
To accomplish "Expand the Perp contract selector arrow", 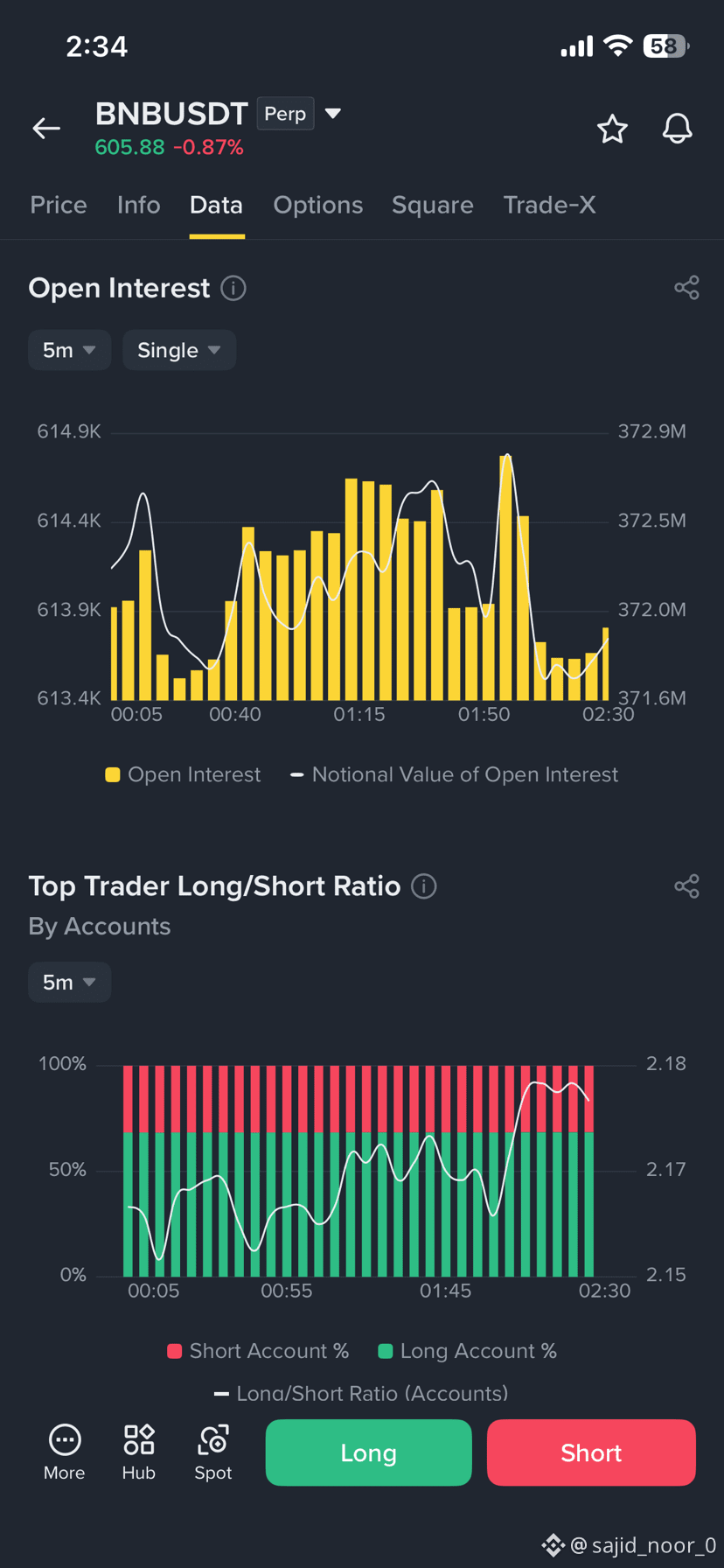I will pos(333,114).
